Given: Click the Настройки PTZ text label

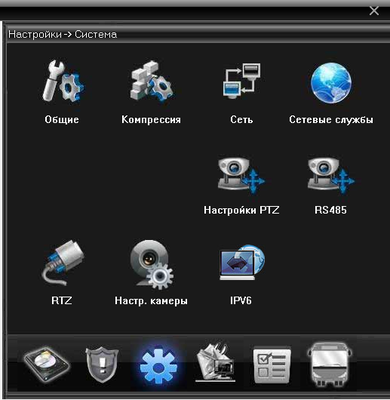Looking at the screenshot, I should pyautogui.click(x=241, y=210).
